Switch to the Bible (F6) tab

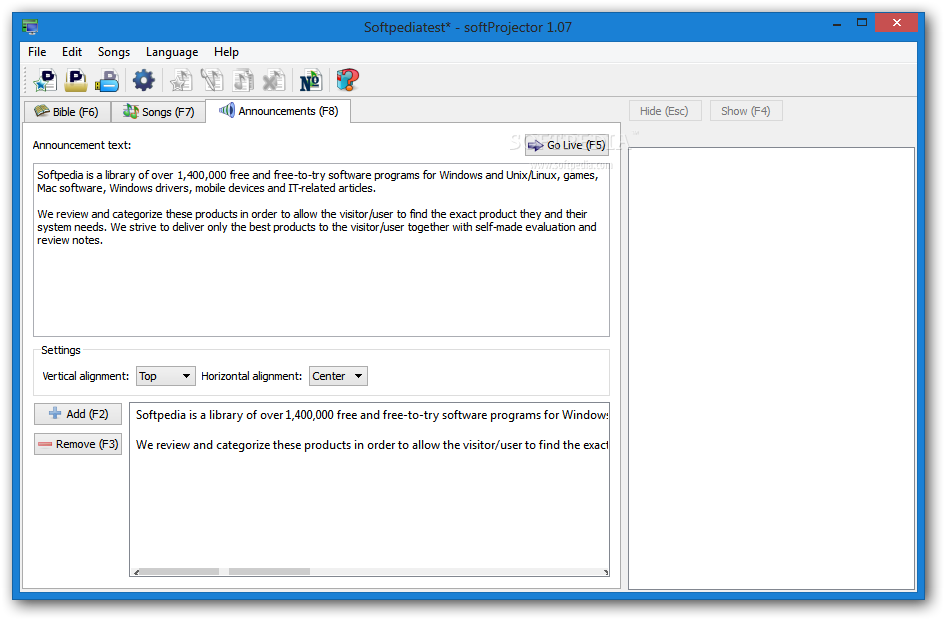coord(67,112)
